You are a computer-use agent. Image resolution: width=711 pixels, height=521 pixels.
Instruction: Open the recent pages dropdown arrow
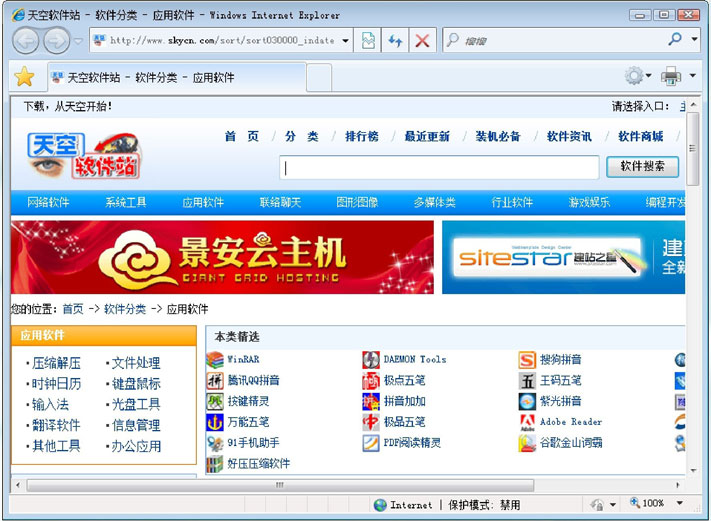78,41
